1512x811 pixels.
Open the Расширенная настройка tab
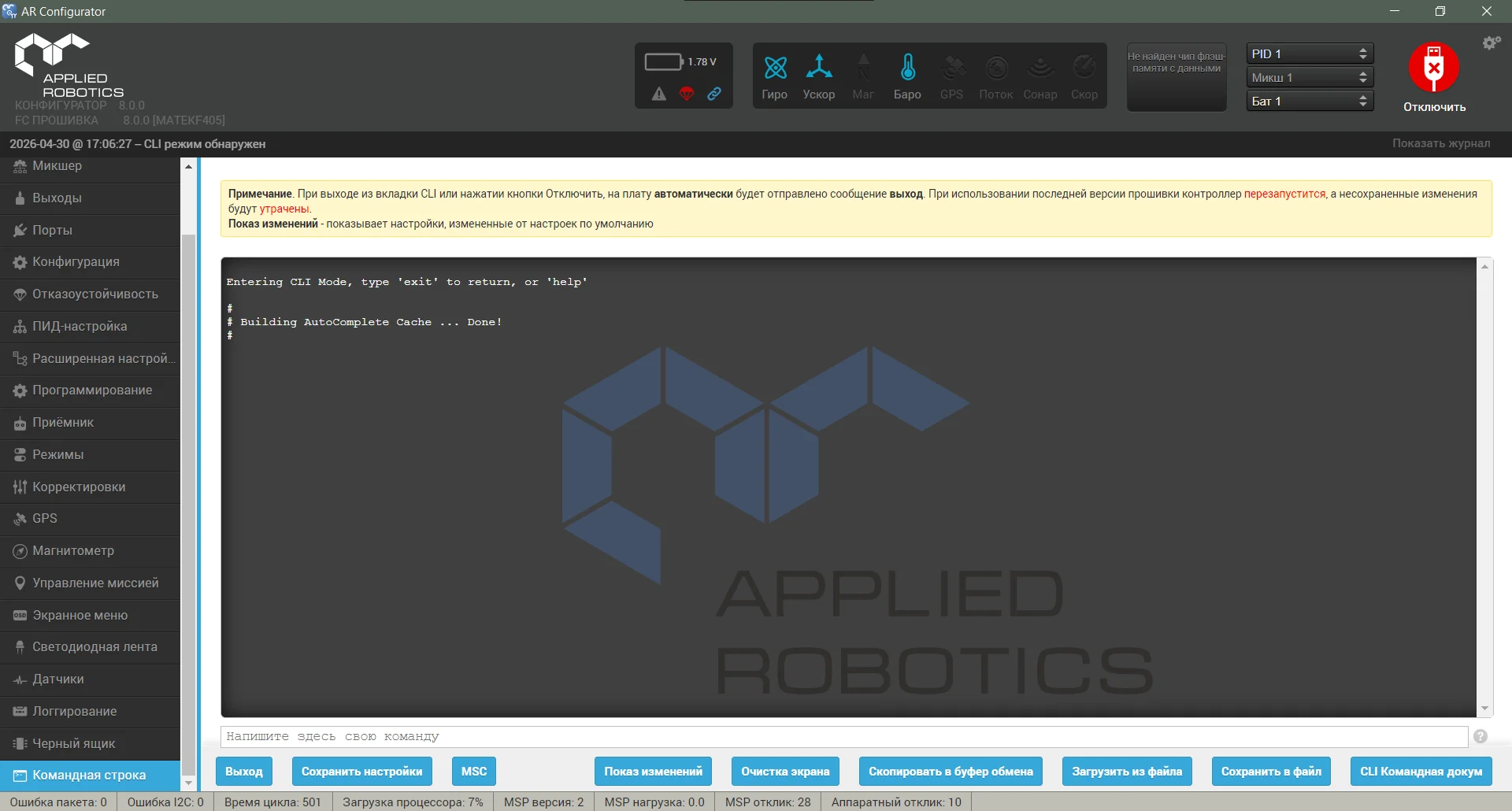tap(90, 359)
